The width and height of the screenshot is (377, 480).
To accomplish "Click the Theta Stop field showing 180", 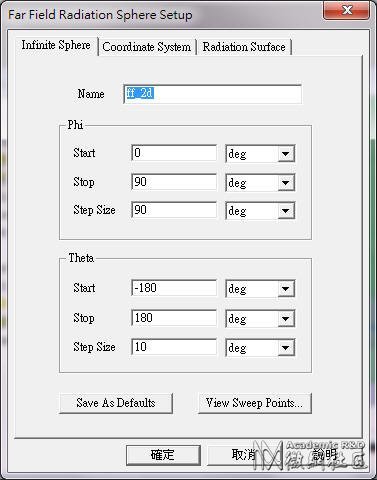I will (174, 318).
